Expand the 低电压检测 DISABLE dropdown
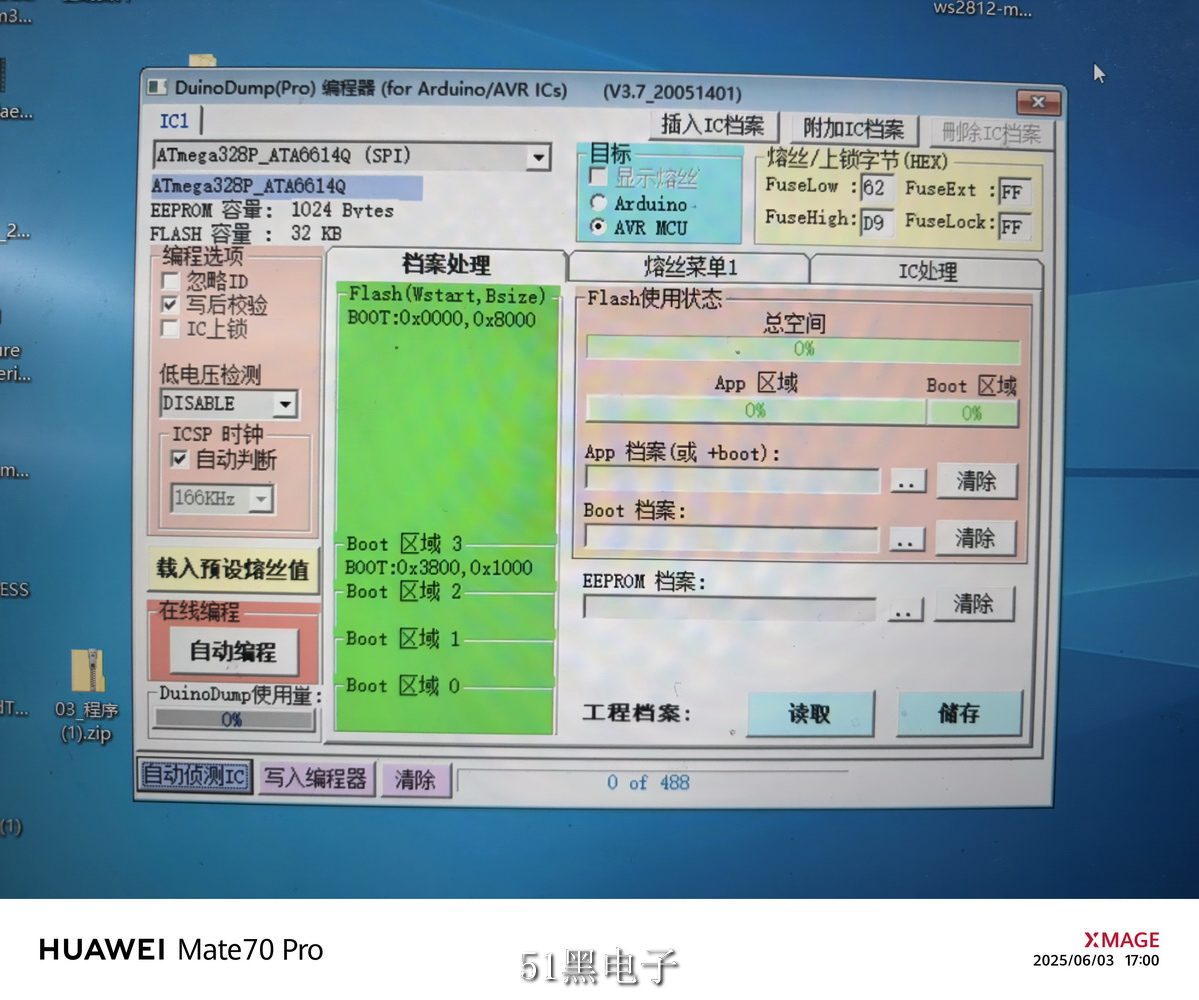 [285, 404]
